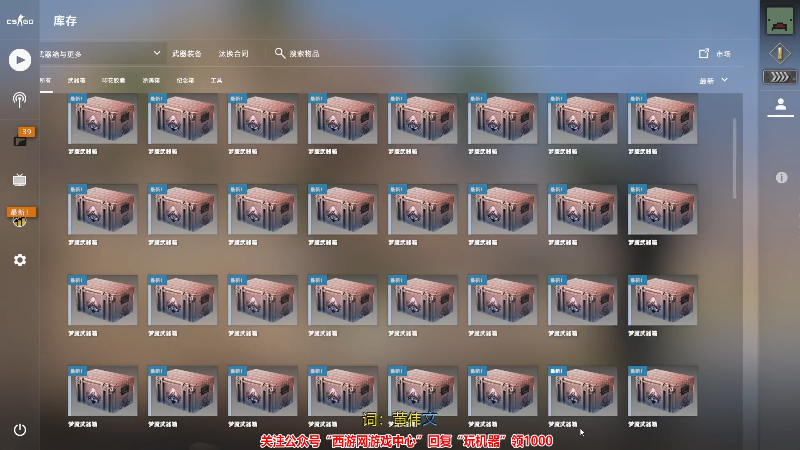Click the silver chevrons skill group badge
The height and width of the screenshot is (450, 800).
779,77
